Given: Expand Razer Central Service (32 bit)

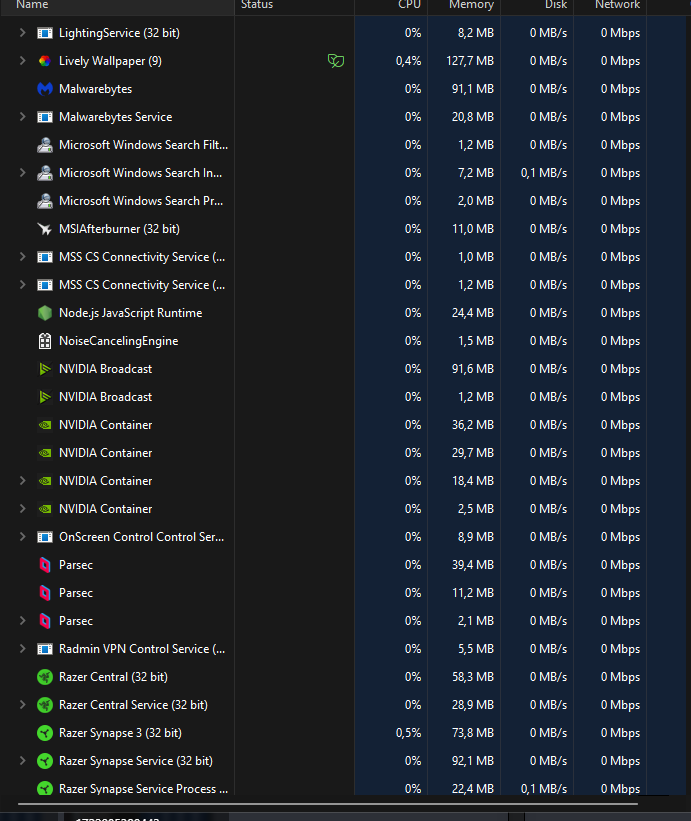Looking at the screenshot, I should [23, 705].
